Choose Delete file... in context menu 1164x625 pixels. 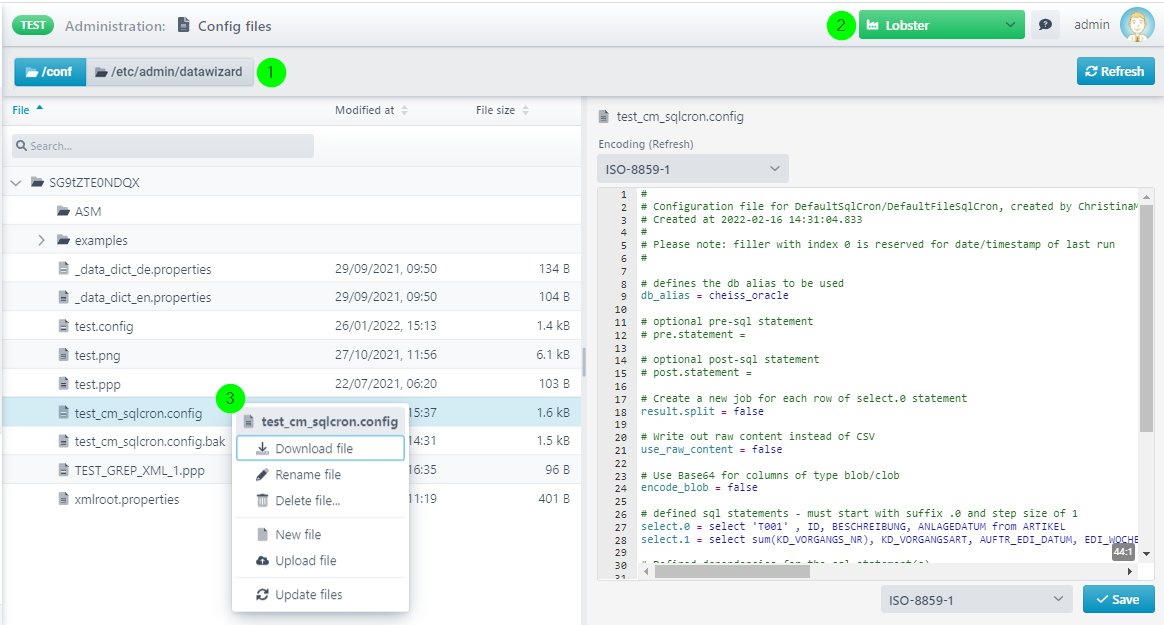tap(320, 500)
